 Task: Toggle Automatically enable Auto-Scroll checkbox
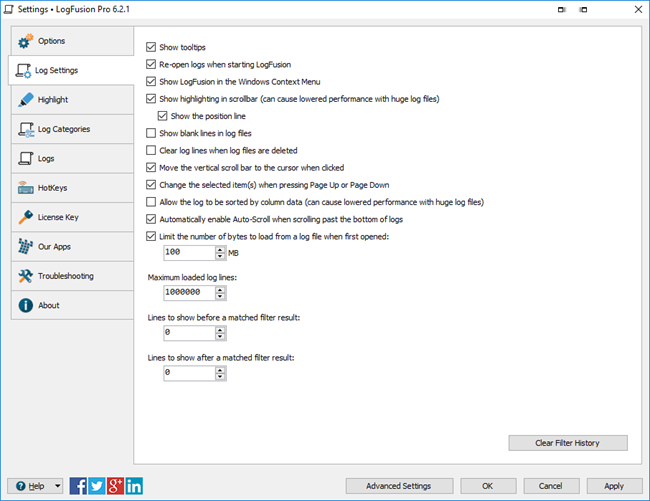coord(151,219)
